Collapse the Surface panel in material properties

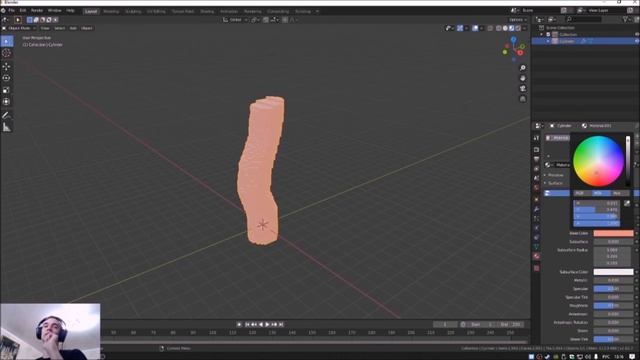tap(554, 183)
